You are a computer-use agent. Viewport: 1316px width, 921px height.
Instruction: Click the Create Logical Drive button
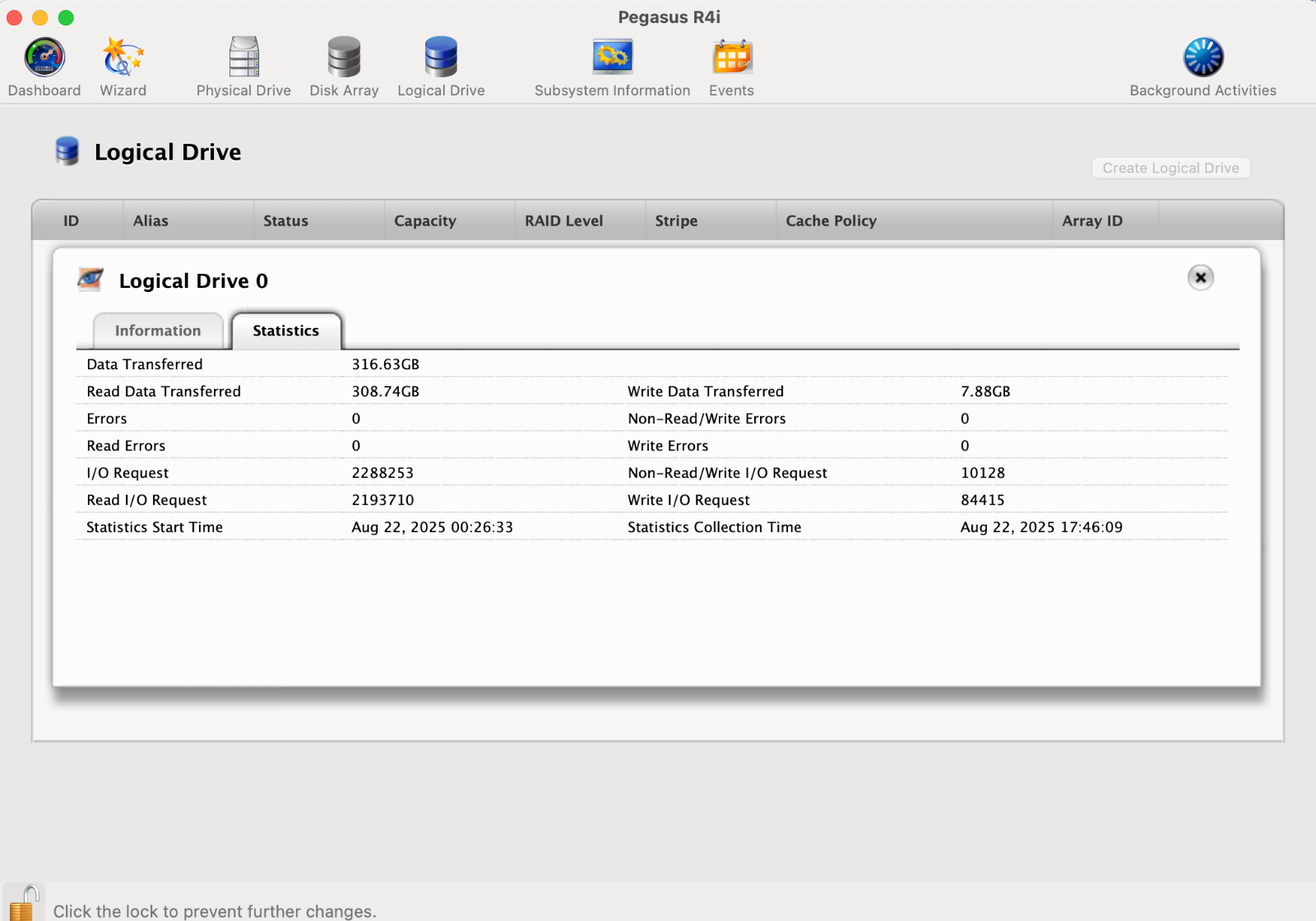[x=1170, y=168]
